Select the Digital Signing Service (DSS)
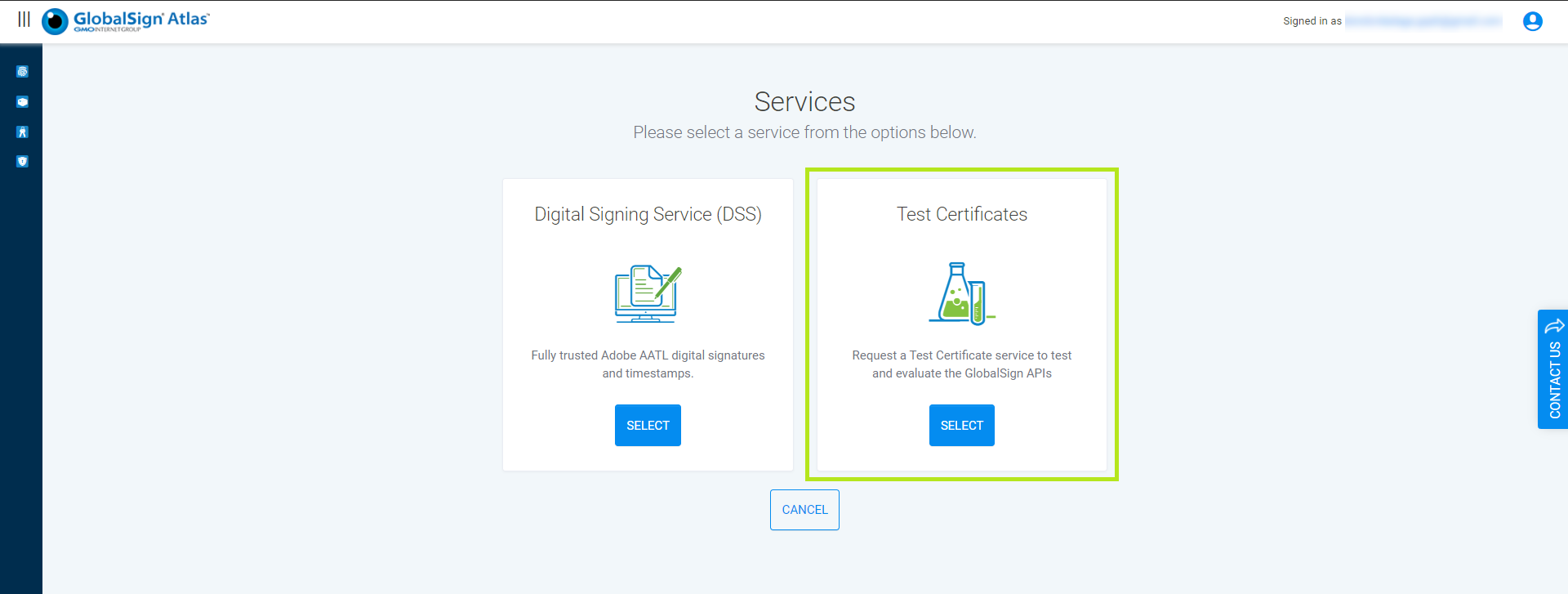1568x594 pixels. tap(648, 426)
